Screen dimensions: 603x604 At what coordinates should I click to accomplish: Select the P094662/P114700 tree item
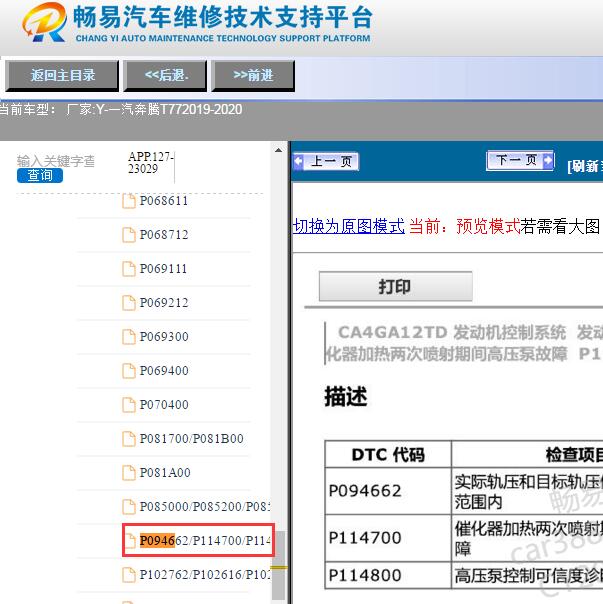click(205, 540)
